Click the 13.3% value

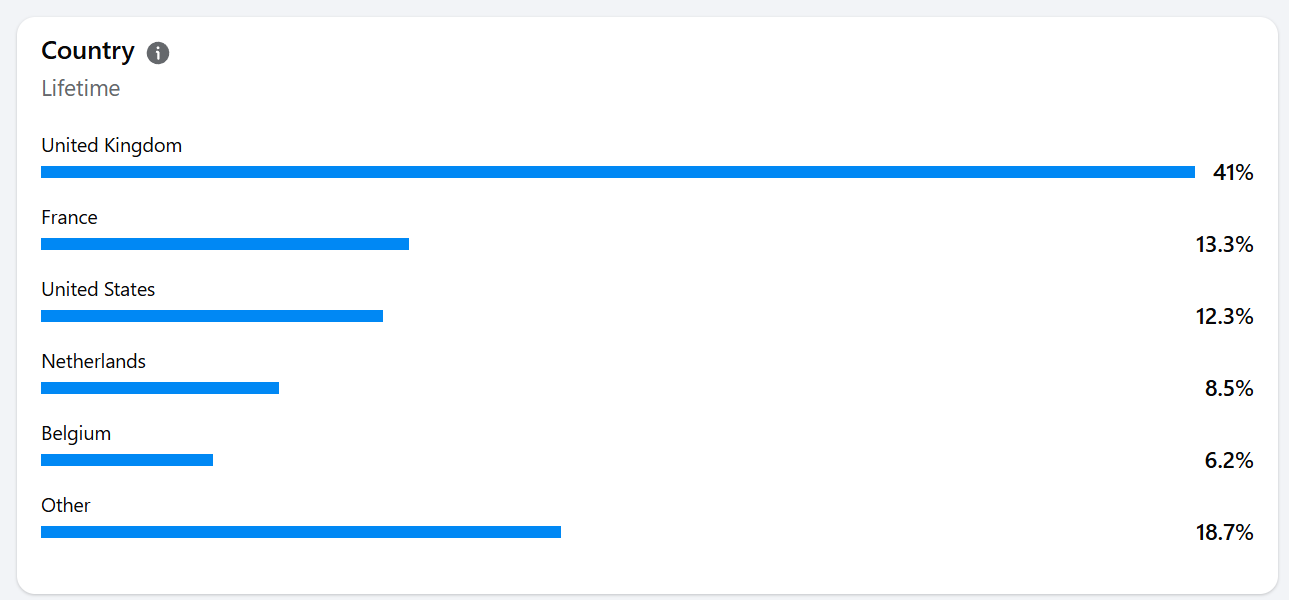coord(1225,244)
